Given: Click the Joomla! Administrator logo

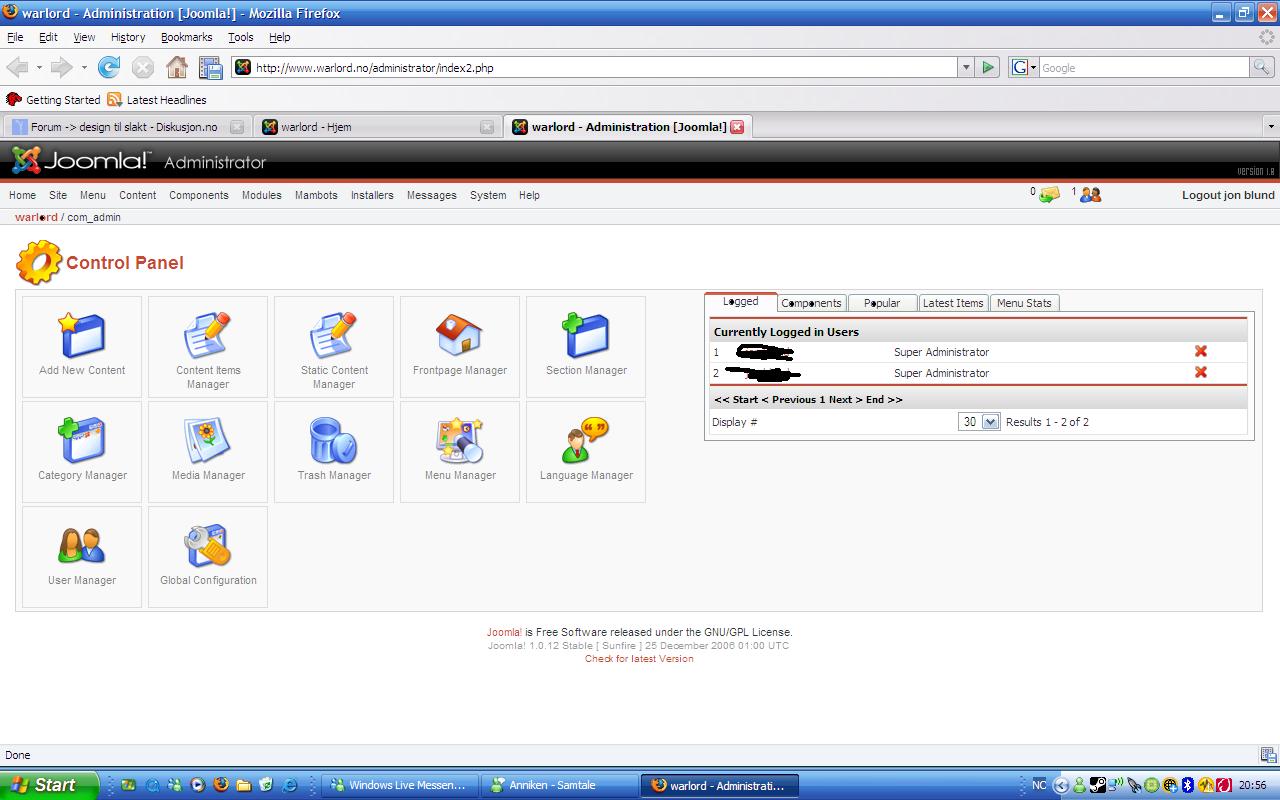Looking at the screenshot, I should 139,160.
